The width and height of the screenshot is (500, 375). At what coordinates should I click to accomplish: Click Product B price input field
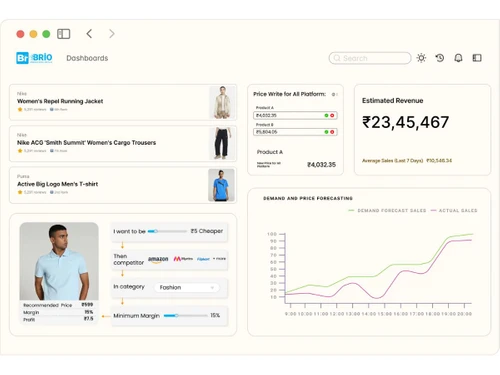(295, 132)
